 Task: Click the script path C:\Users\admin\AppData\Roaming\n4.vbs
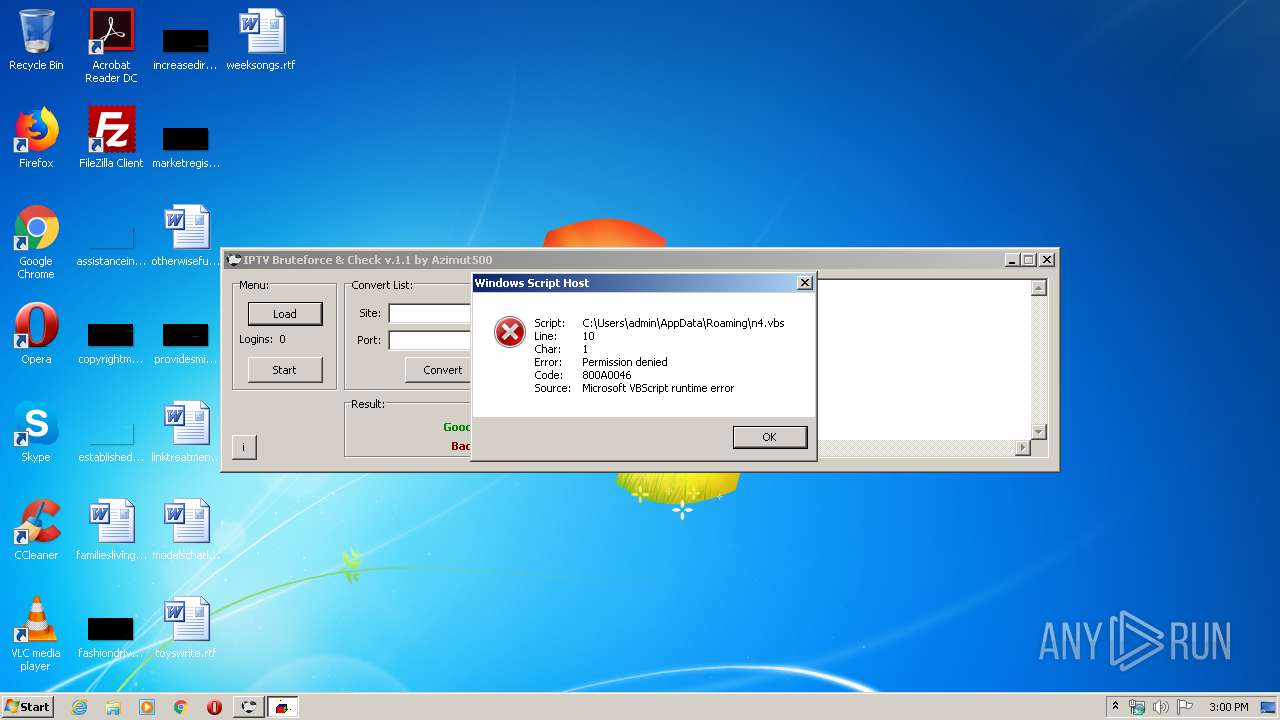pos(683,323)
